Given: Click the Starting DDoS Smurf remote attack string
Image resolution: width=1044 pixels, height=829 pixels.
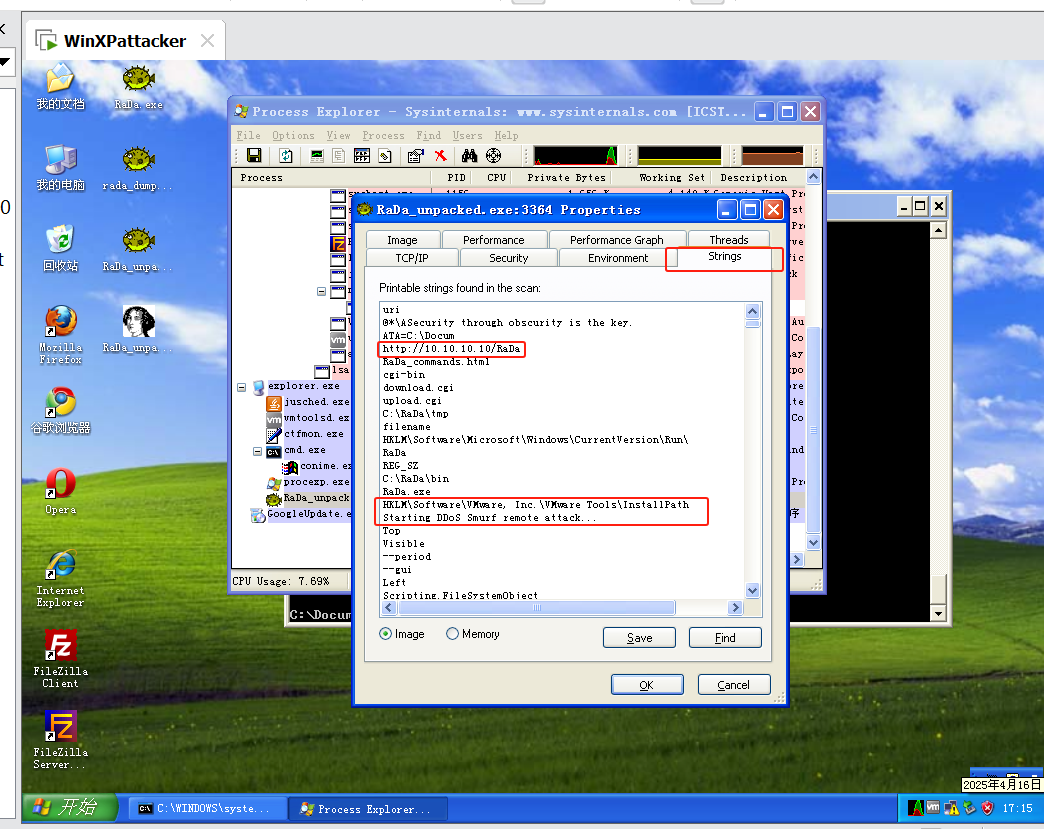Looking at the screenshot, I should click(x=489, y=518).
